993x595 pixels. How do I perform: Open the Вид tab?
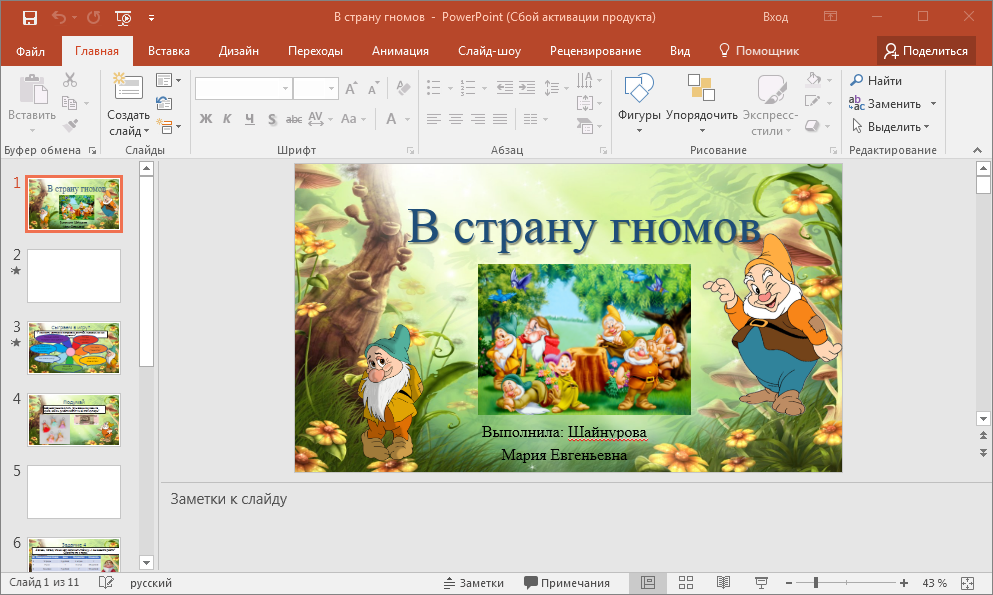(680, 51)
